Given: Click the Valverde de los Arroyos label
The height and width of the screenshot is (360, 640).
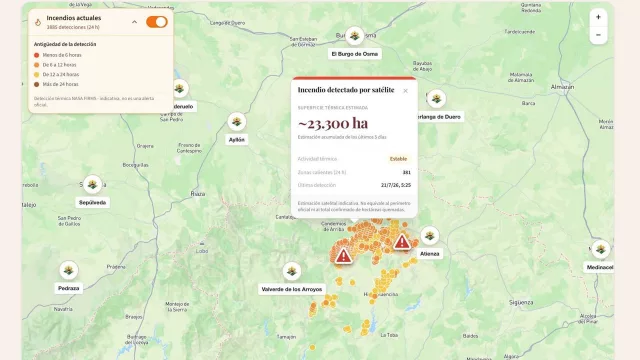Looking at the screenshot, I should [x=292, y=289].
